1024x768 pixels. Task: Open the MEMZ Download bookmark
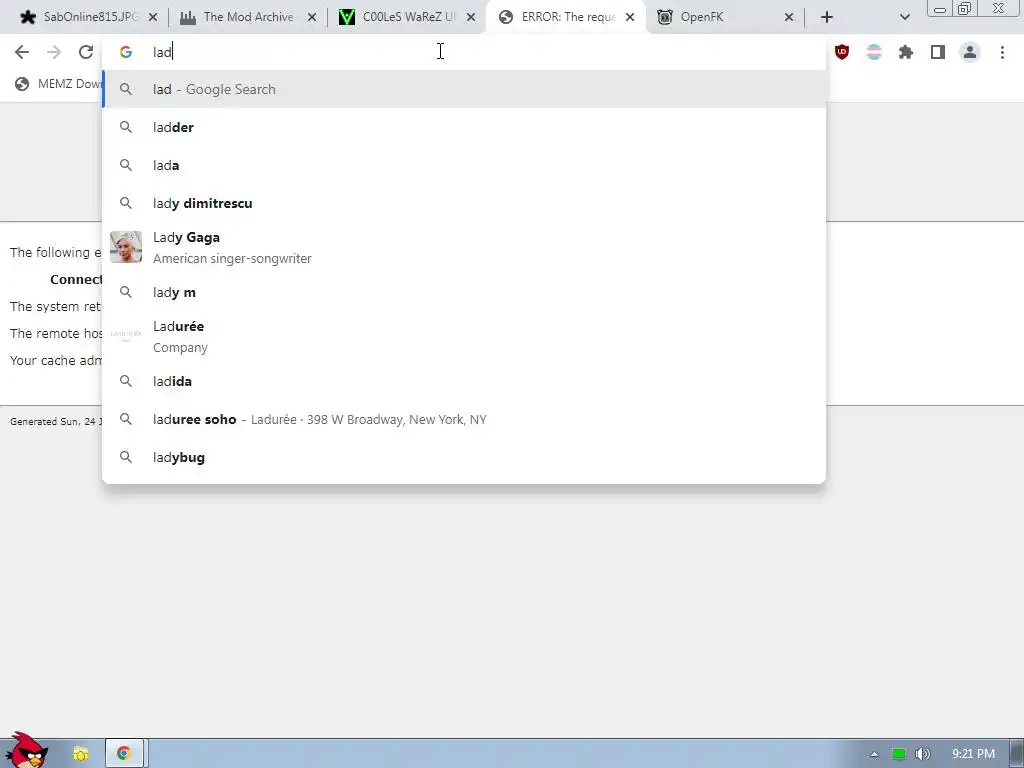pyautogui.click(x=59, y=84)
